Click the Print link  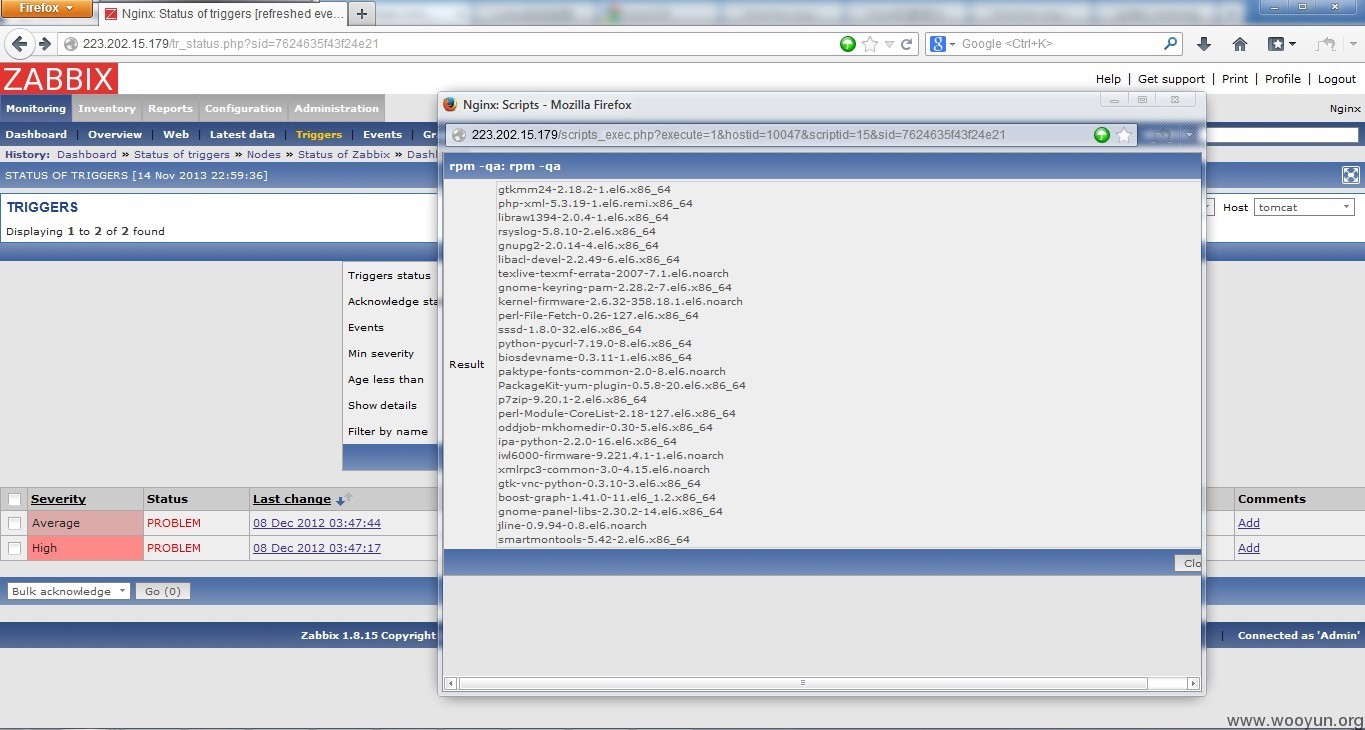point(1235,79)
